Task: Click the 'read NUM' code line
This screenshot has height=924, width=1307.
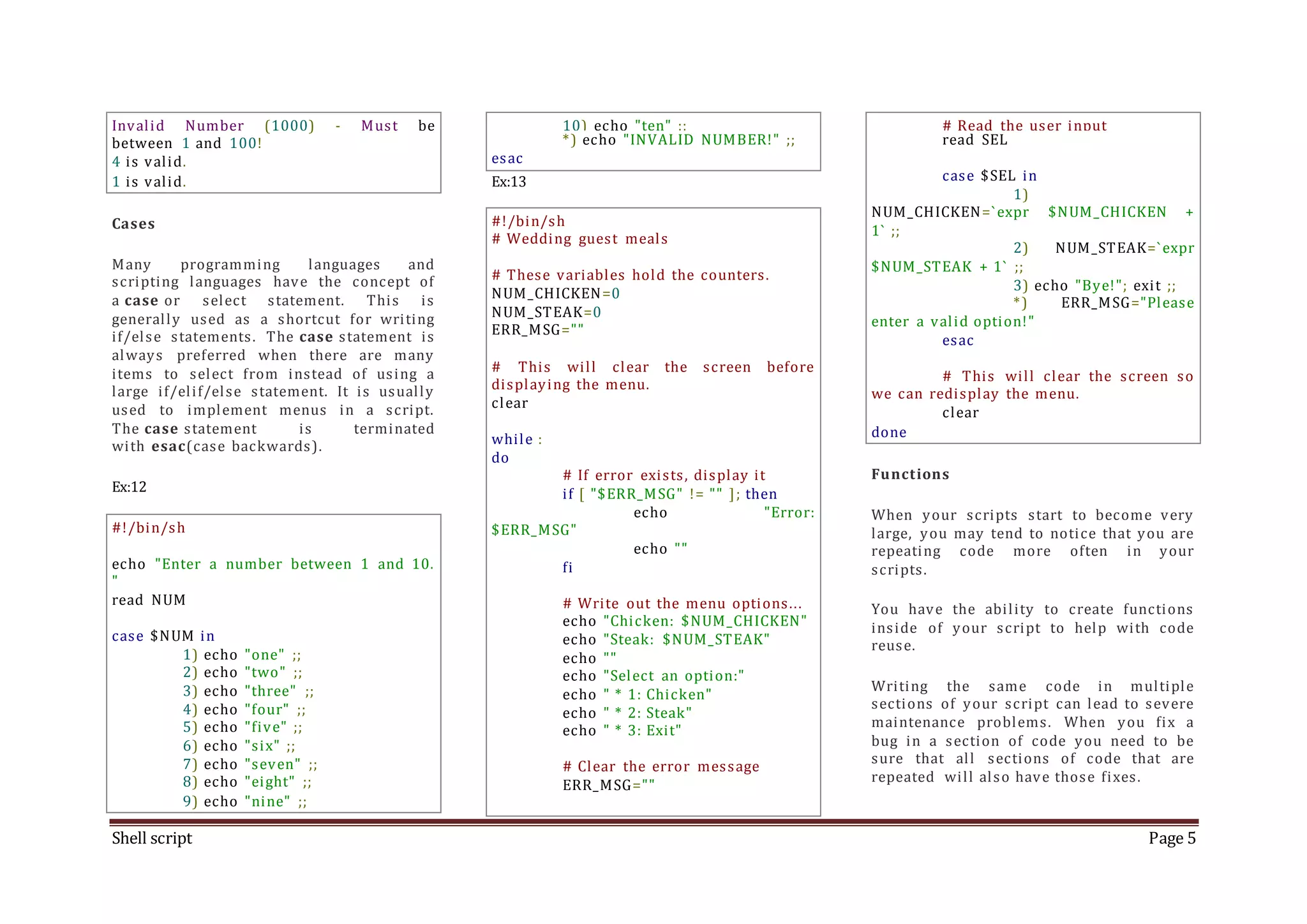Action: (149, 600)
